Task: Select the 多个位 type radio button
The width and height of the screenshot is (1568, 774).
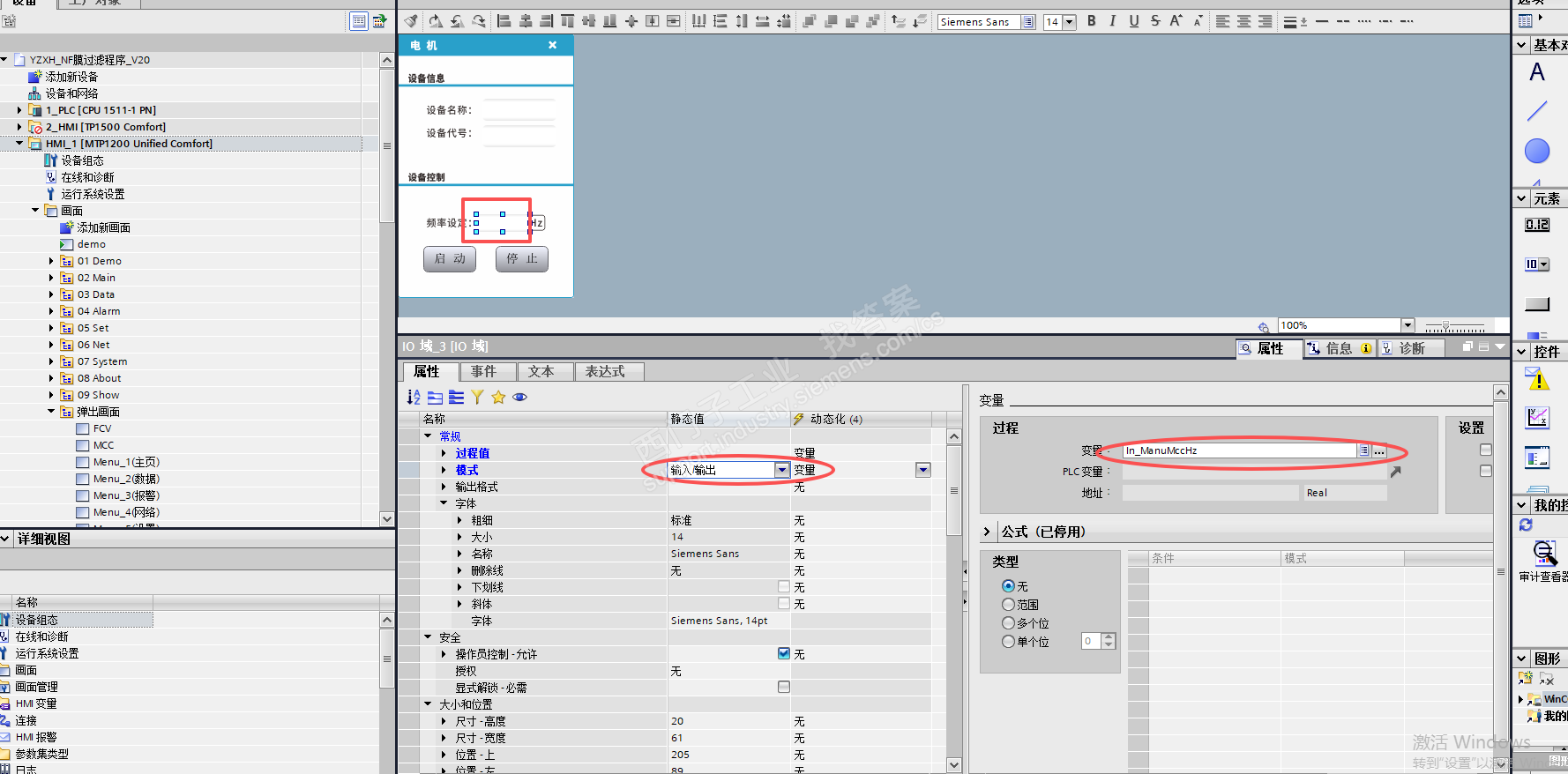Action: tap(1008, 623)
